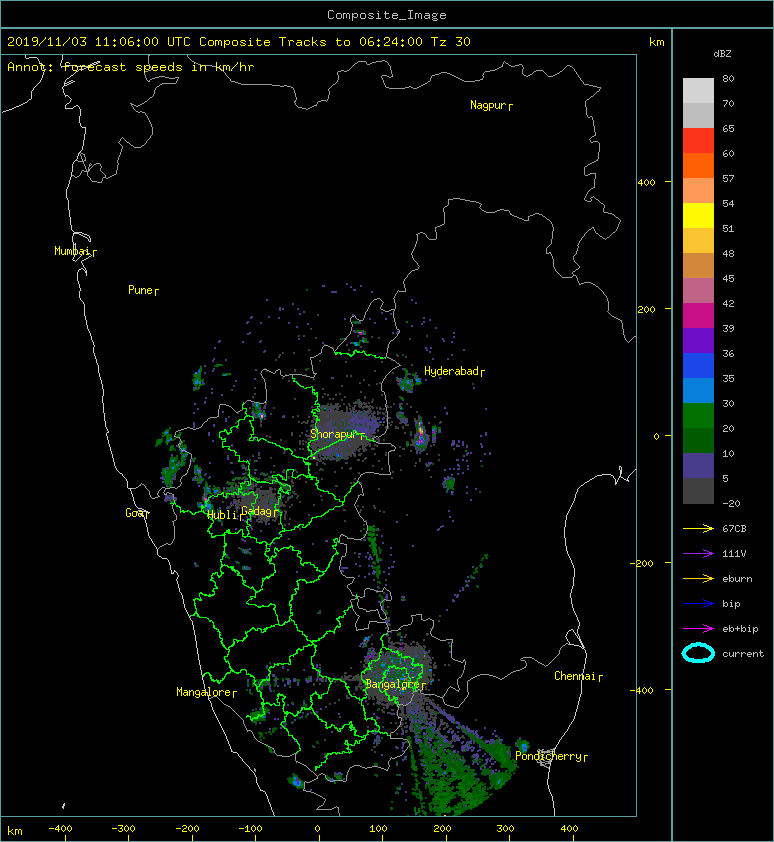Select the blue 35 dBZ color swatch
Screen dimensions: 774x842
pos(698,365)
